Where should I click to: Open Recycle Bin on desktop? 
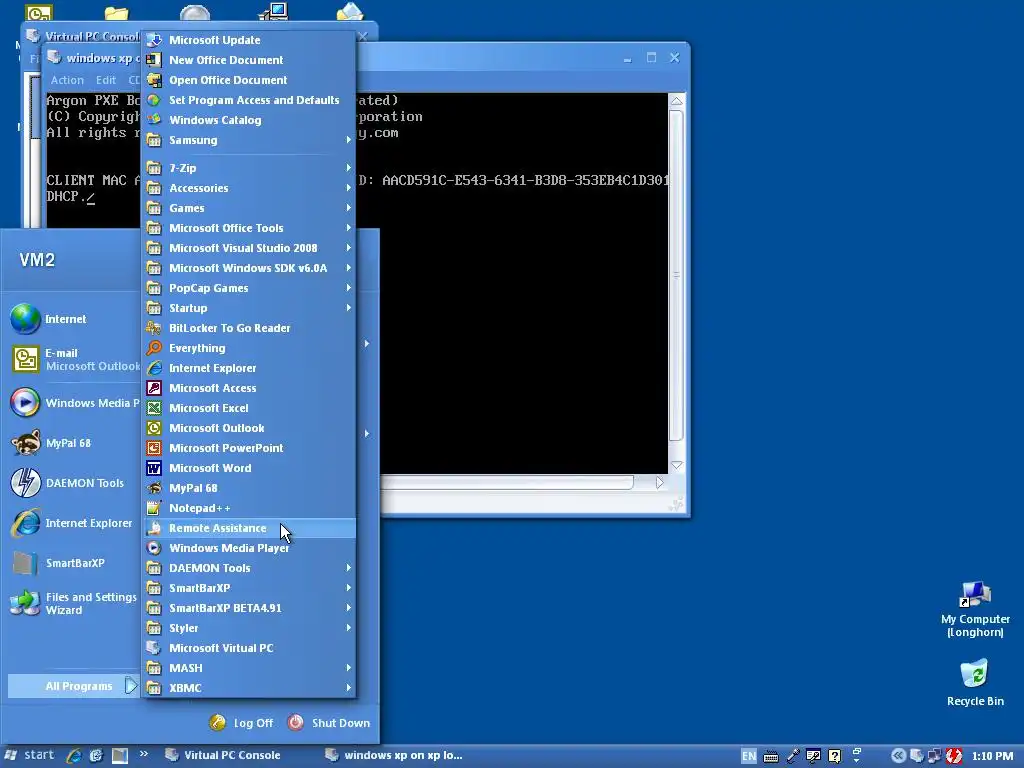(975, 683)
